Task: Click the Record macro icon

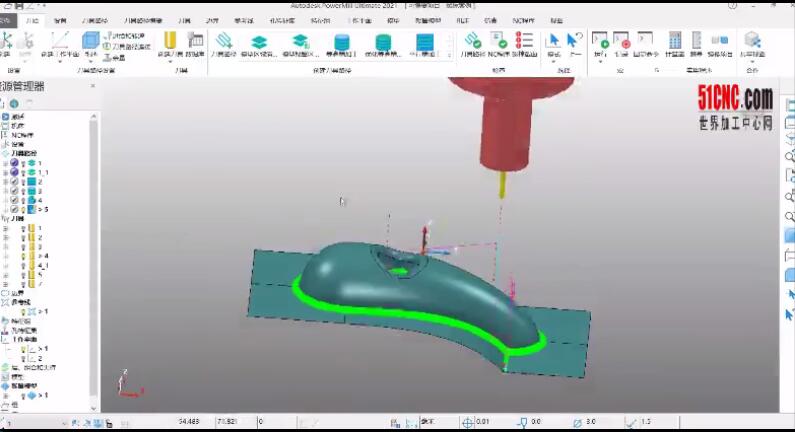Action: [x=621, y=41]
